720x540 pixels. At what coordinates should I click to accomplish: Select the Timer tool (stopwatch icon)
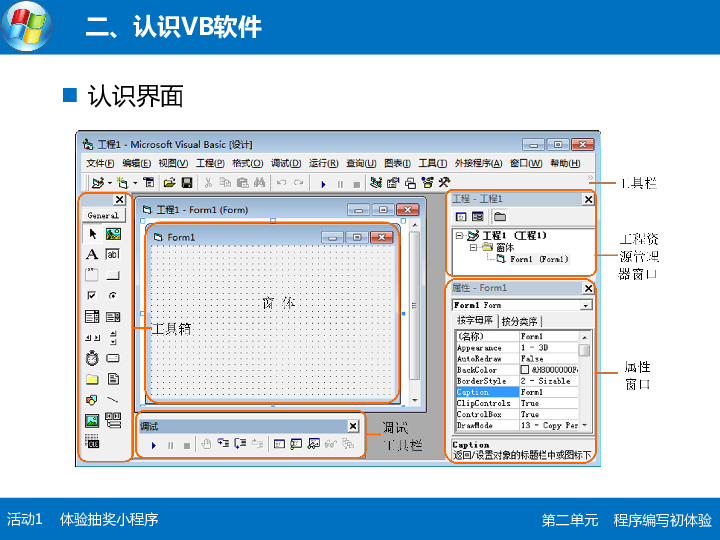pos(92,358)
